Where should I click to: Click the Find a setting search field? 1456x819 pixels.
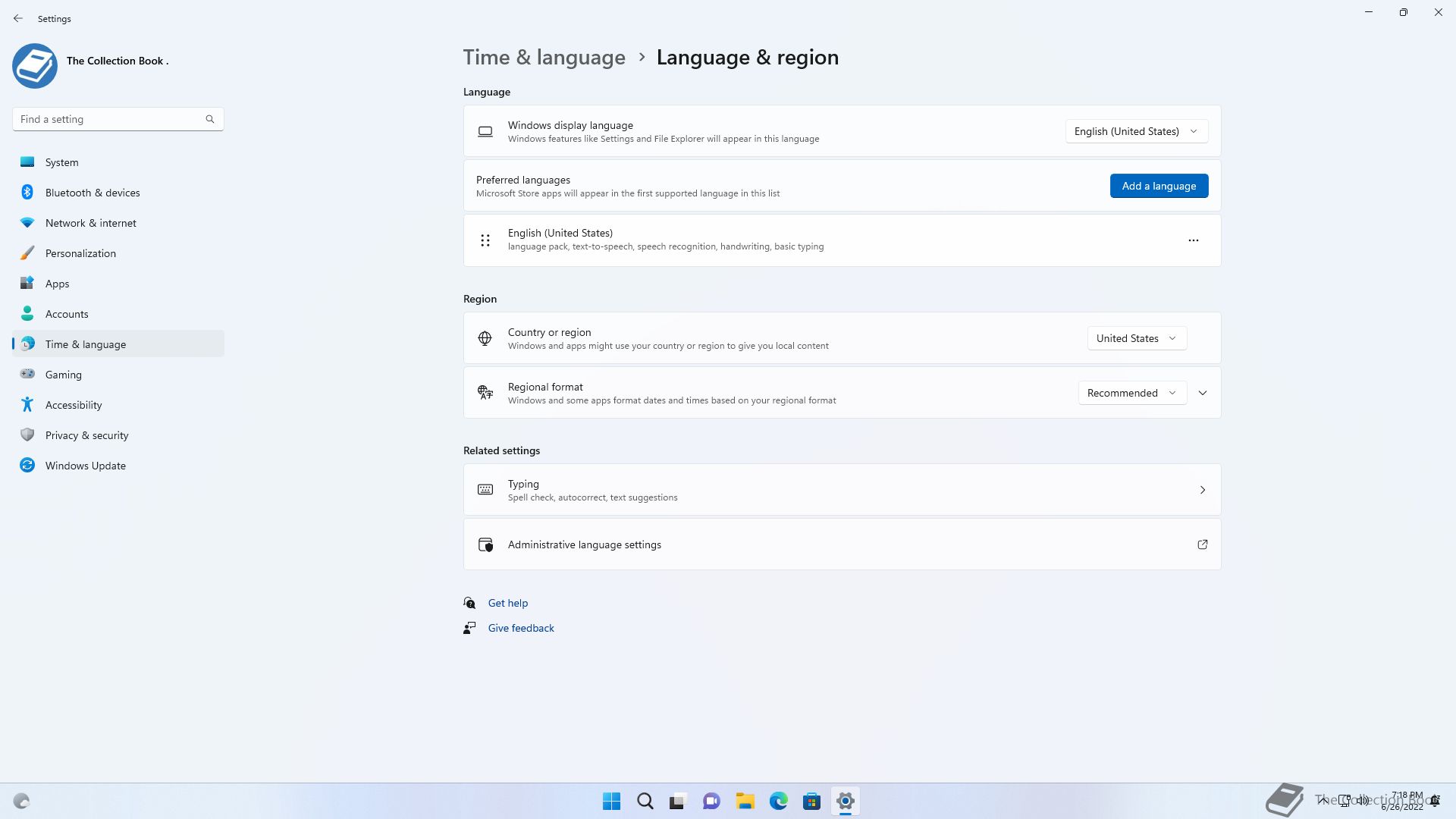pyautogui.click(x=106, y=119)
